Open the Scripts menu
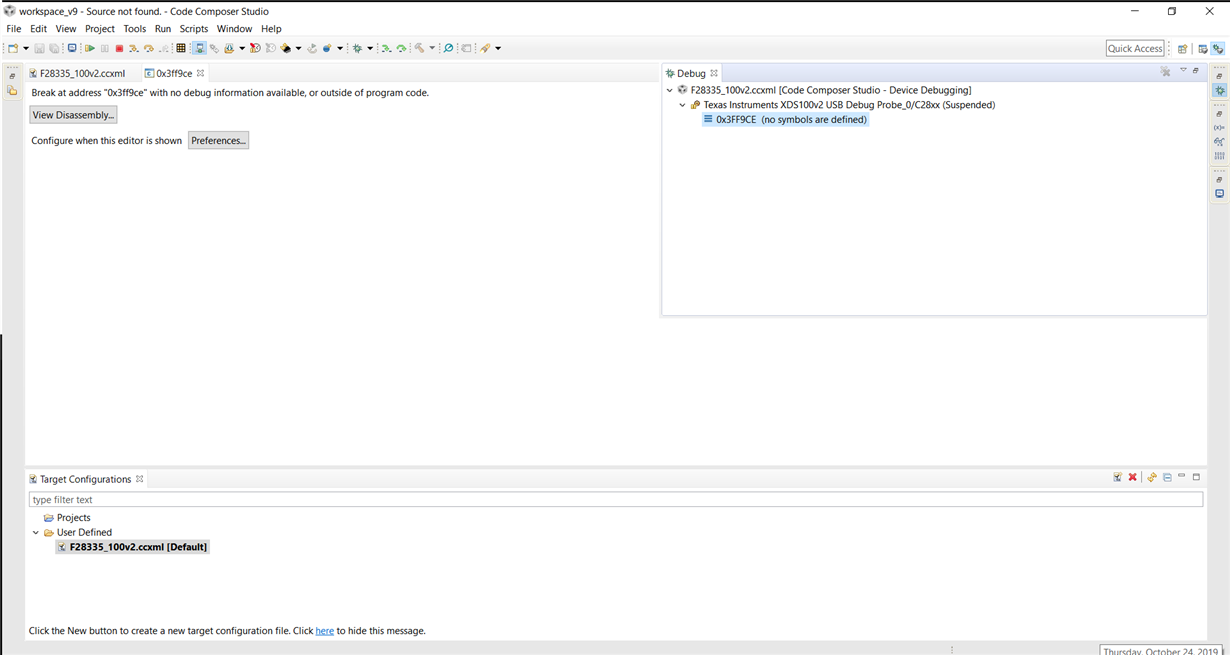The width and height of the screenshot is (1230, 655). pos(194,29)
